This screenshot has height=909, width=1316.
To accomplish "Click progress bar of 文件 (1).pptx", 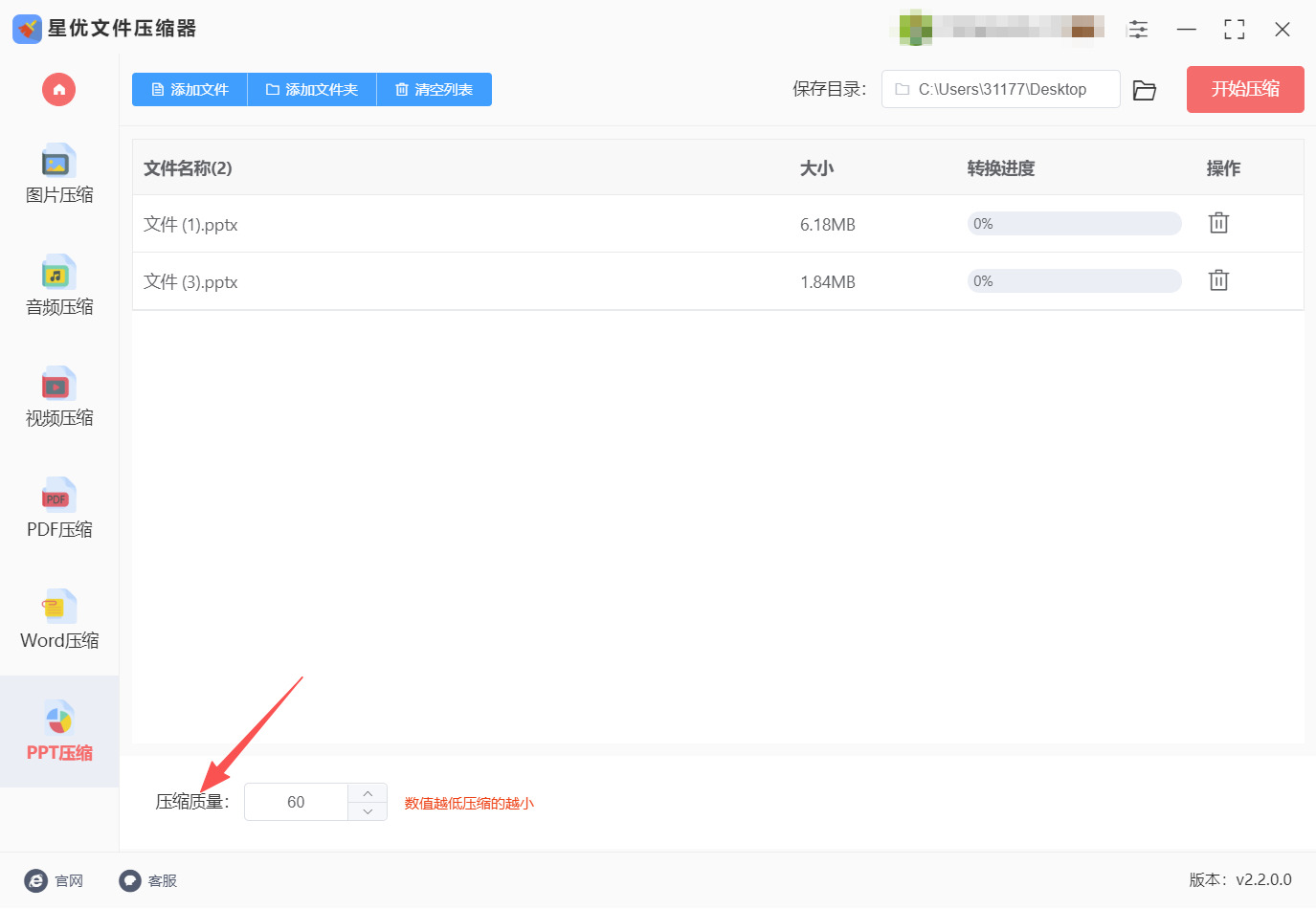I will [x=1075, y=224].
